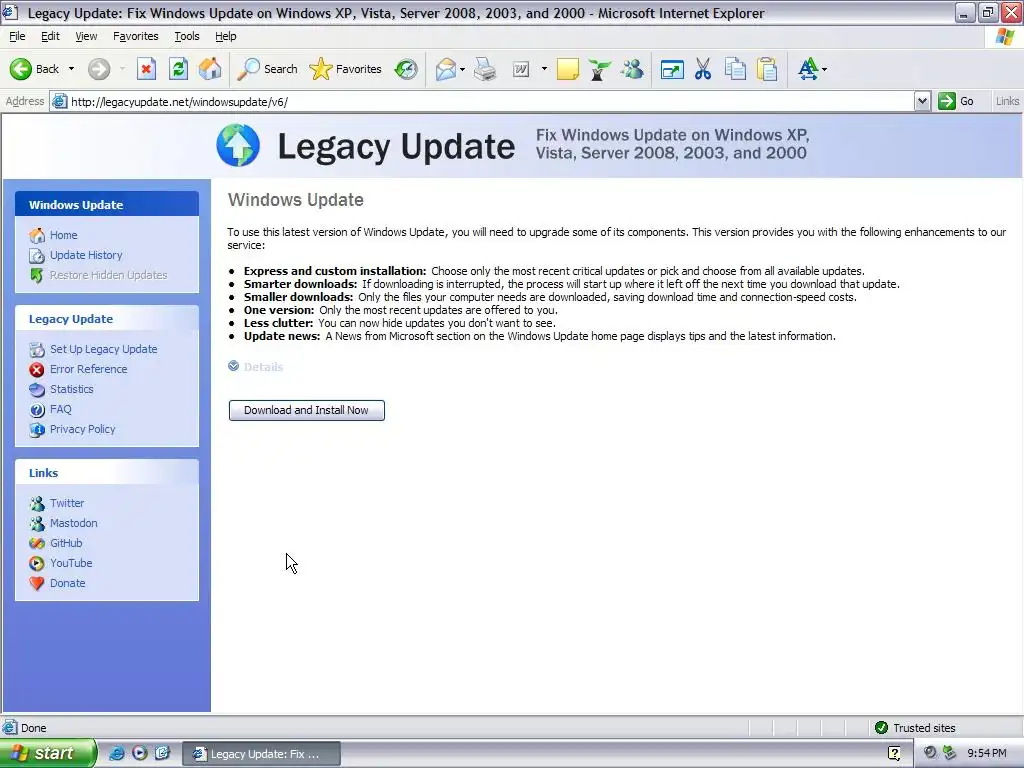Open the YouTube link

(x=71, y=563)
